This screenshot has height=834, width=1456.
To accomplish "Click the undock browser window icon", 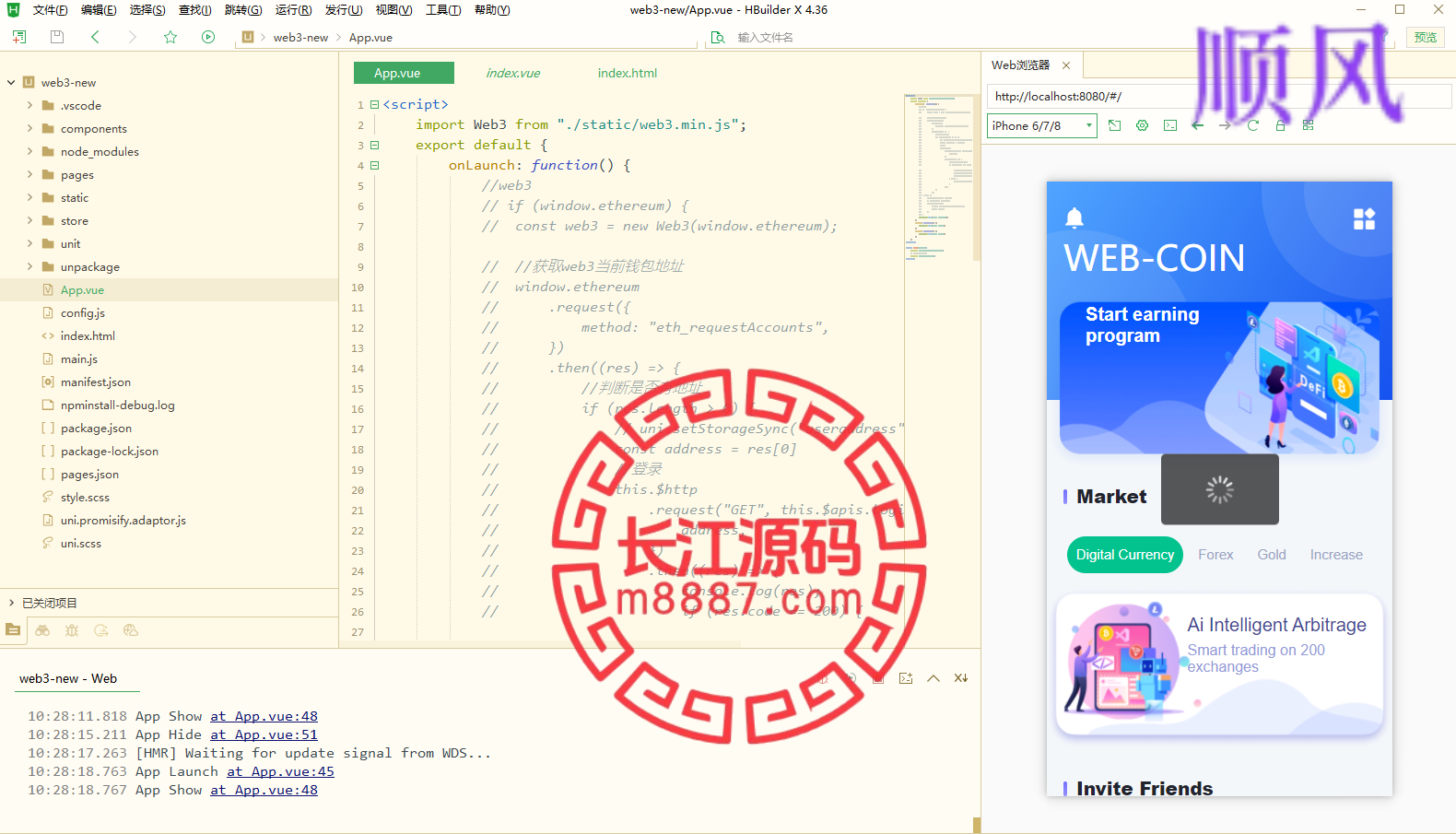I will pos(1115,125).
